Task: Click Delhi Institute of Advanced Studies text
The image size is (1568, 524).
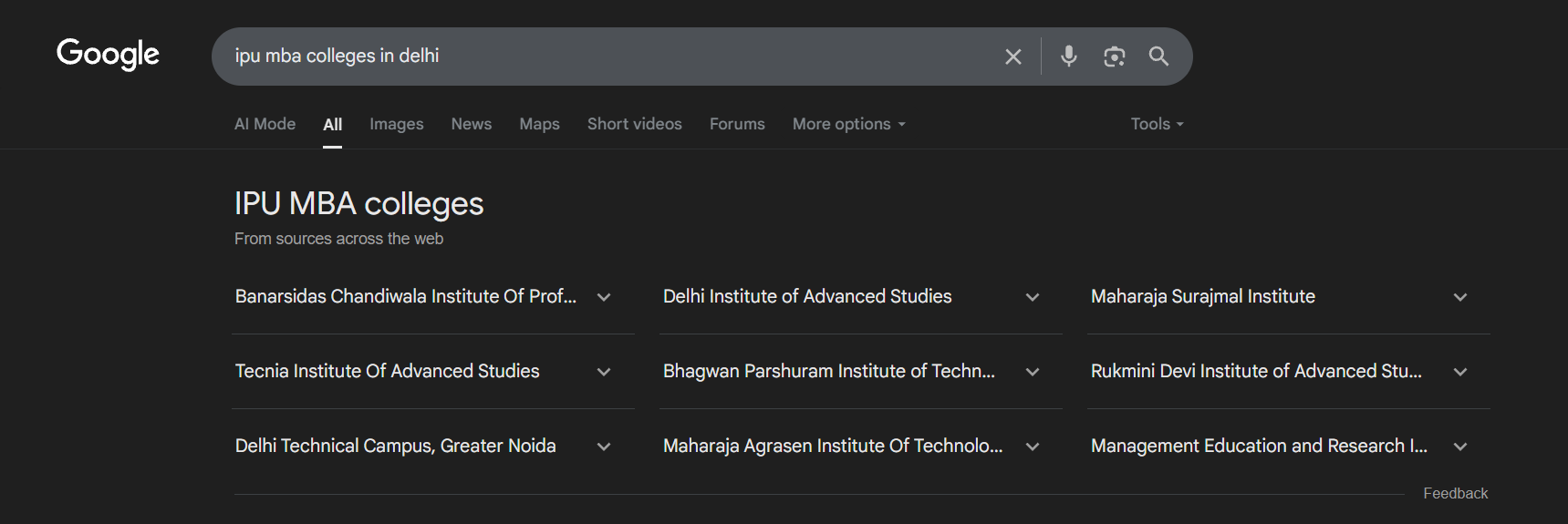Action: click(x=807, y=296)
